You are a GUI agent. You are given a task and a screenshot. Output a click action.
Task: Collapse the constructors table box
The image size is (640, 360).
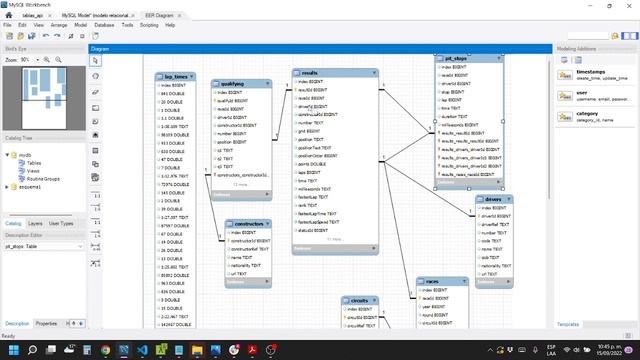pyautogui.click(x=268, y=224)
